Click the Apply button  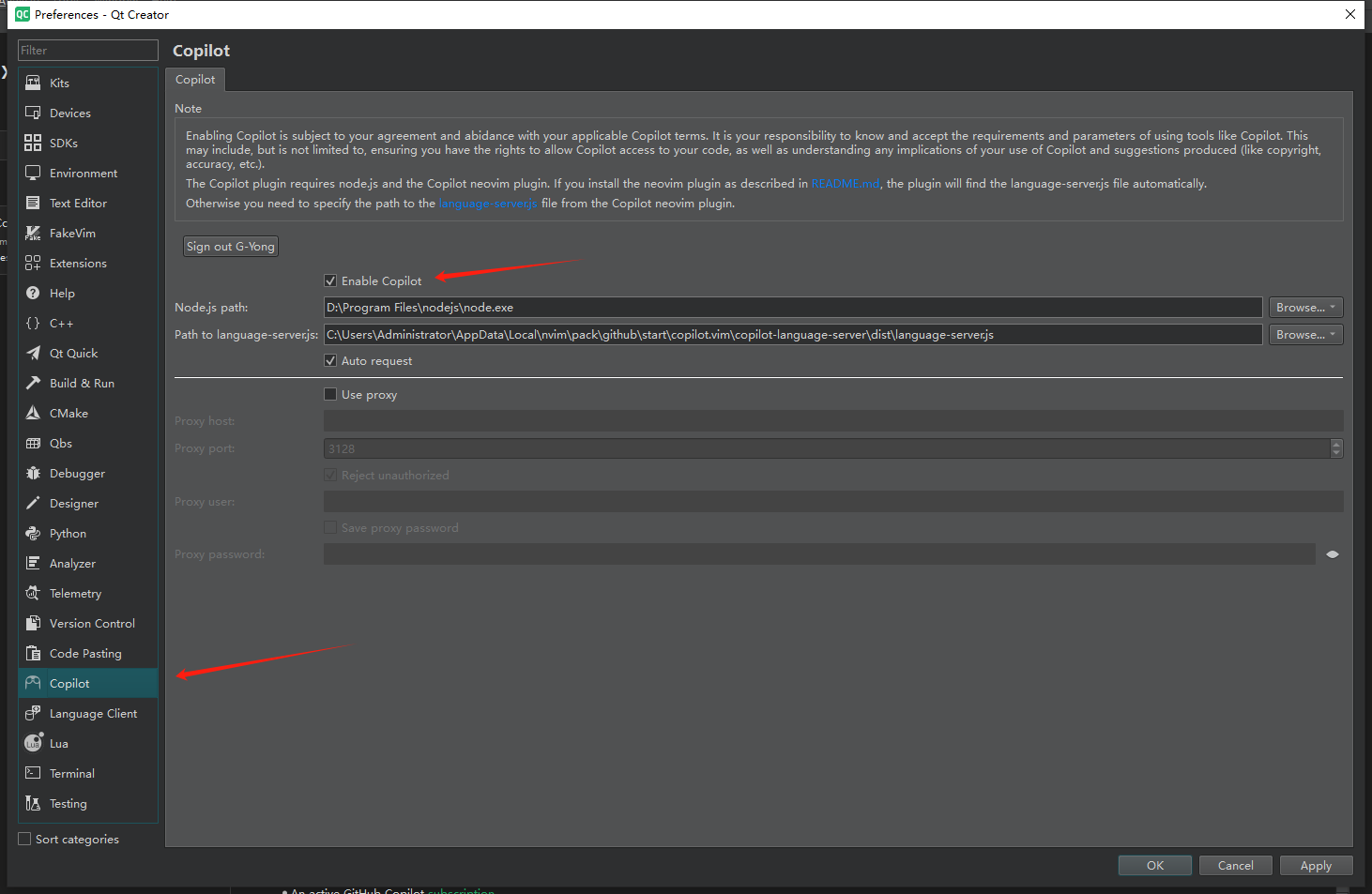pos(1316,865)
